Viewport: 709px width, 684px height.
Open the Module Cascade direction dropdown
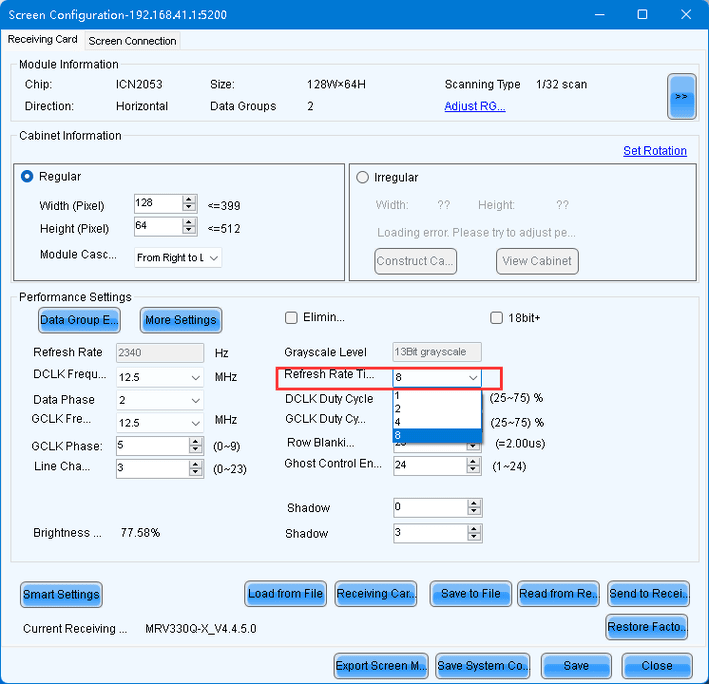(178, 258)
